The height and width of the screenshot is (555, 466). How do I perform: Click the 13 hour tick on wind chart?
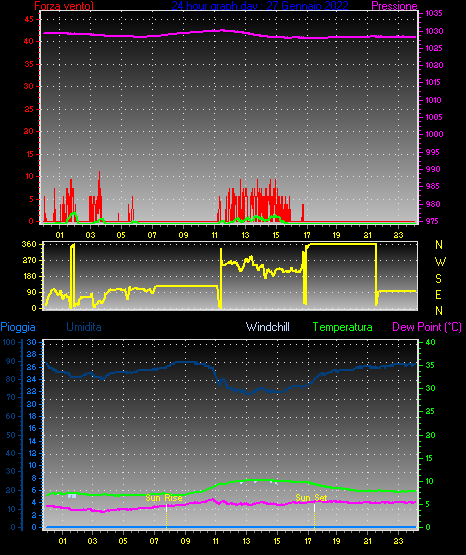pos(246,235)
